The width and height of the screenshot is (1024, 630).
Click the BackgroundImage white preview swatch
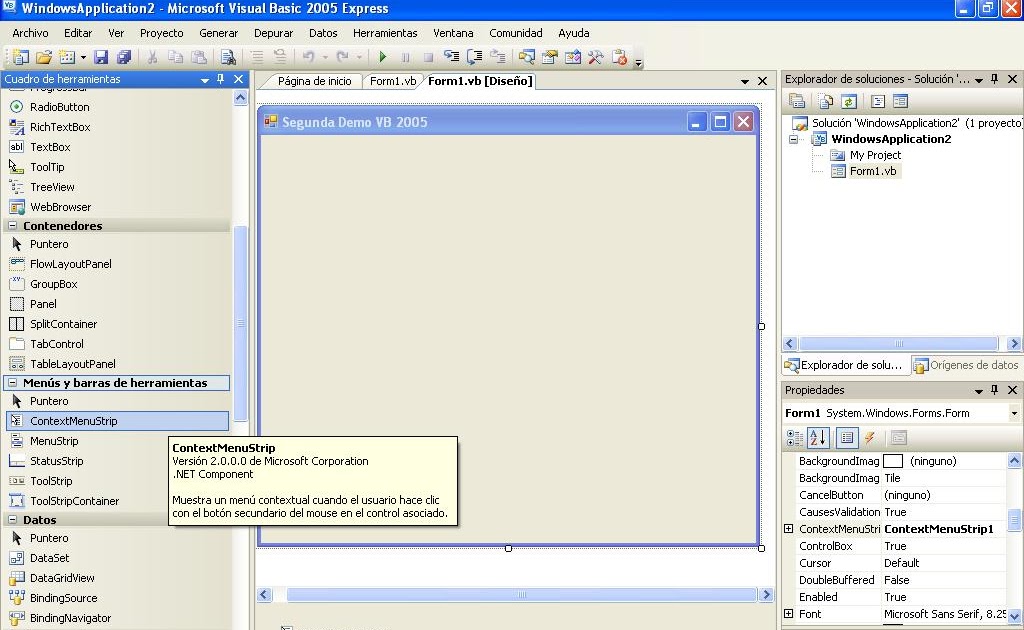coord(893,461)
